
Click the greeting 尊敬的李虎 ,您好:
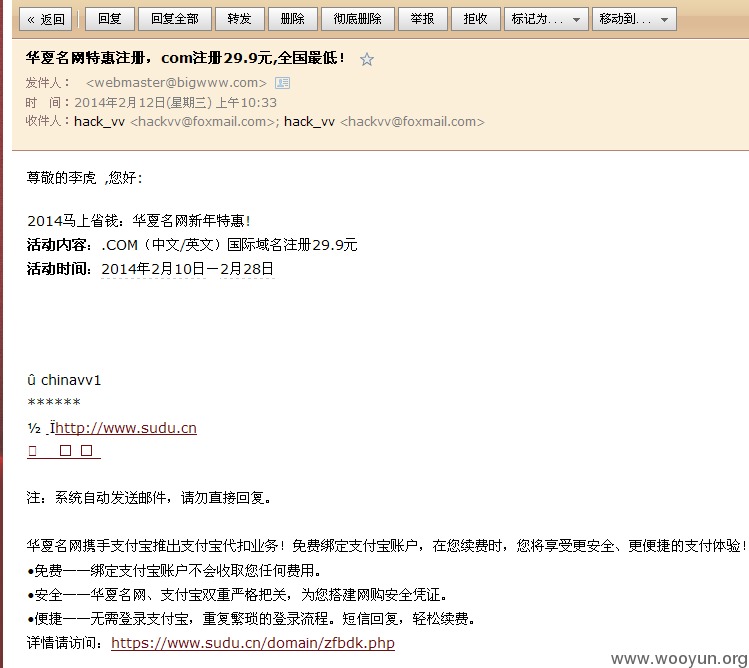(x=85, y=178)
